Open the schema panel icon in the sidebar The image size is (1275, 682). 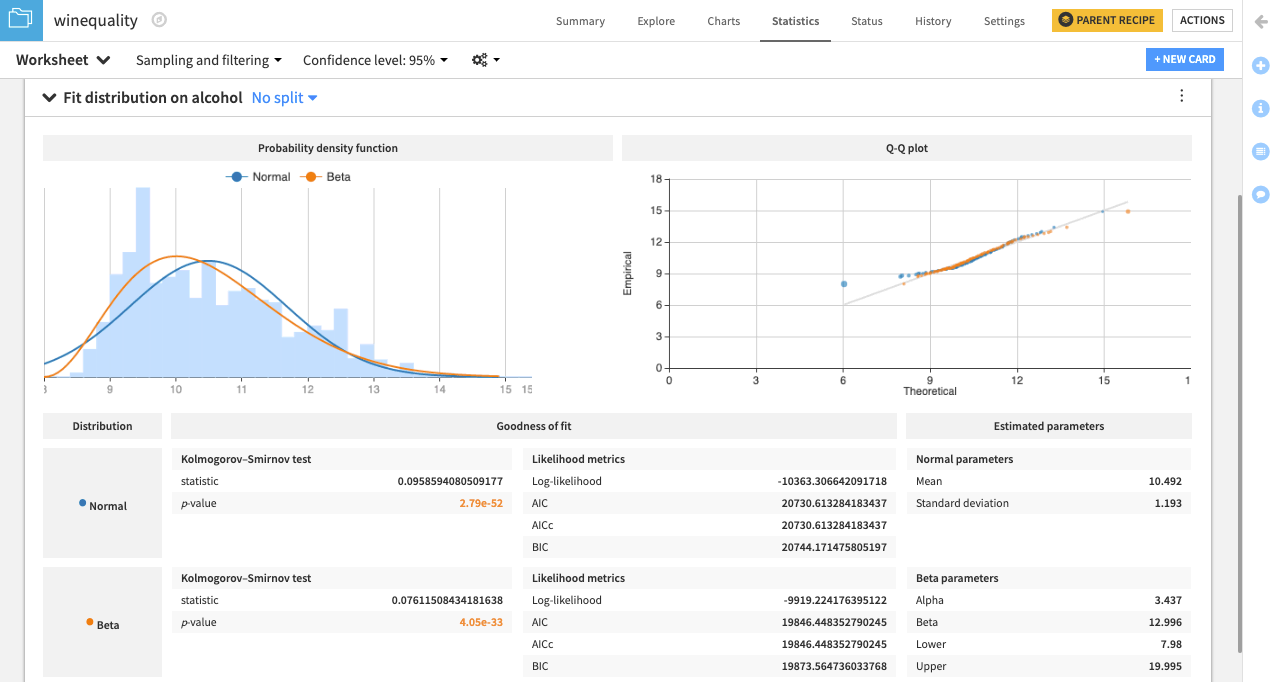[x=1260, y=151]
